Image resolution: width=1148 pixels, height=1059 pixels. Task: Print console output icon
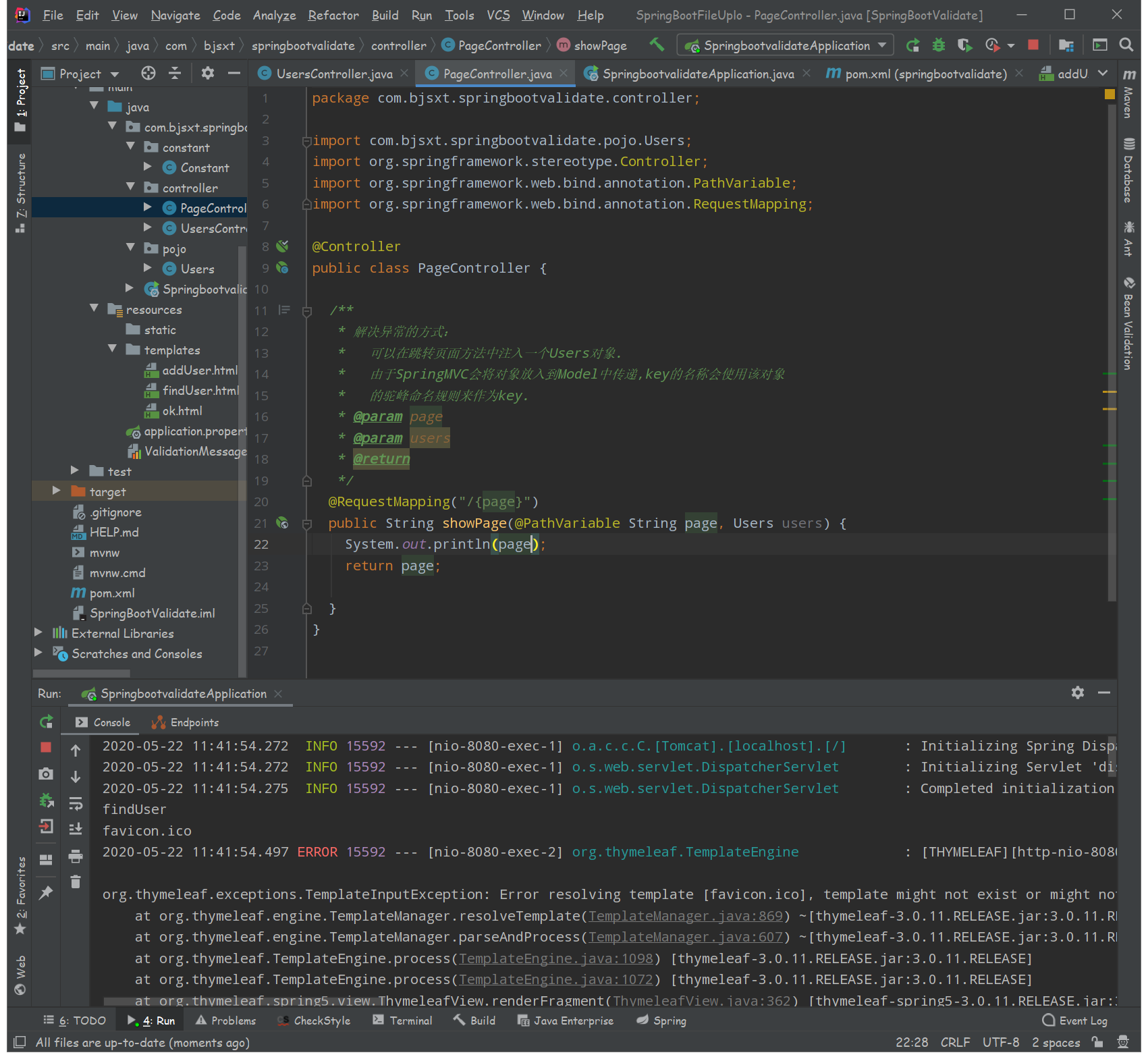pos(76,857)
